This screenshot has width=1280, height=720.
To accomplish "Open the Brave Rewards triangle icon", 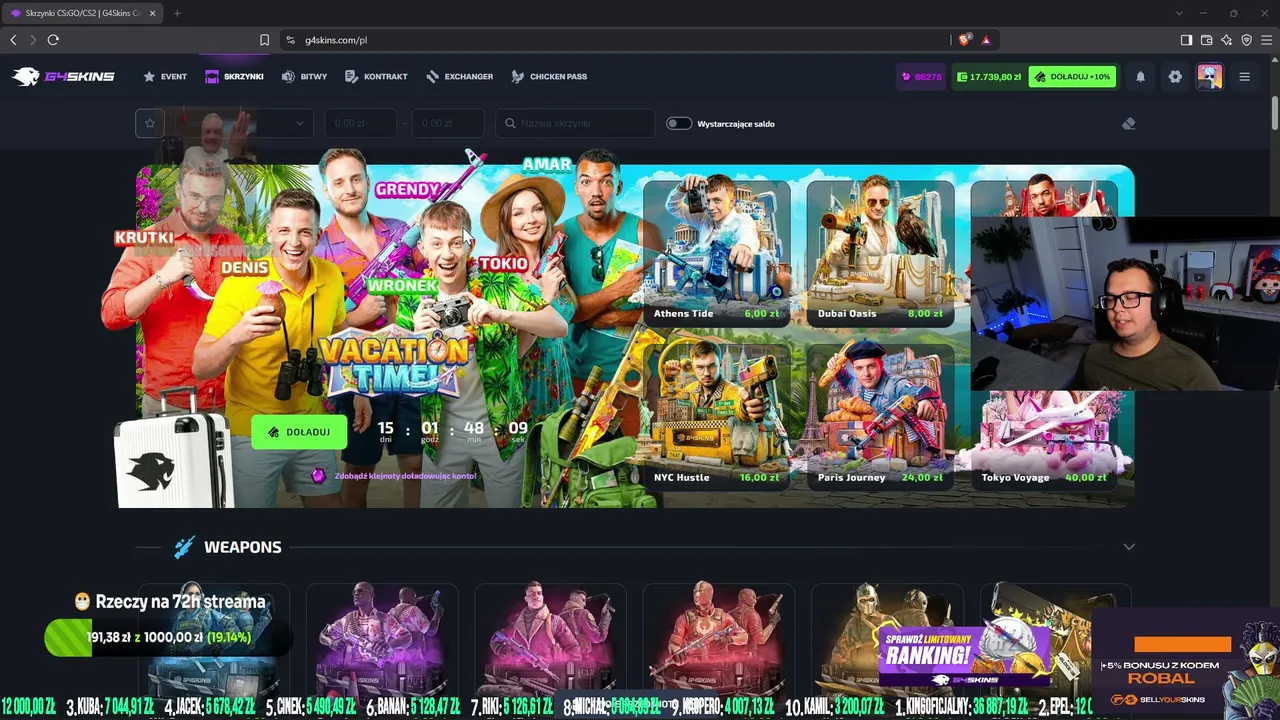I will point(986,40).
